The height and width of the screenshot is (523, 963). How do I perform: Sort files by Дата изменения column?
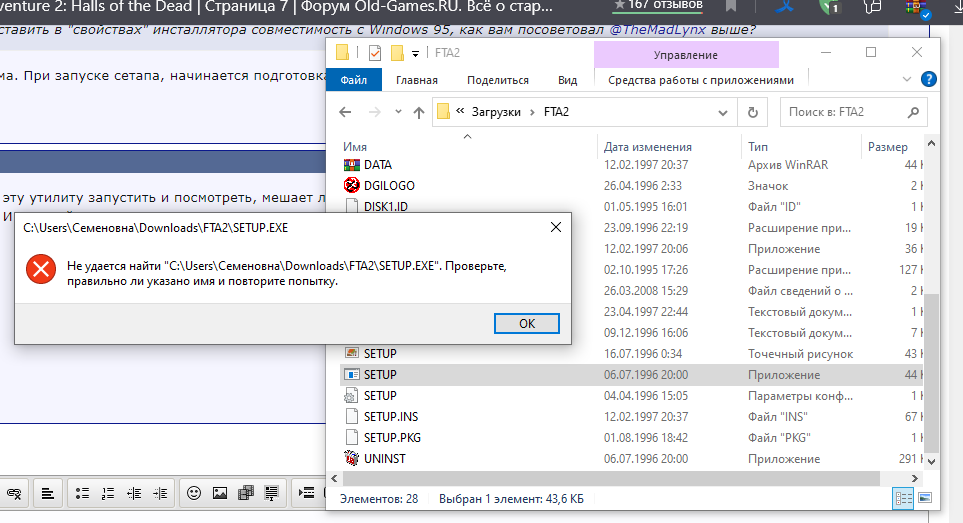click(648, 147)
